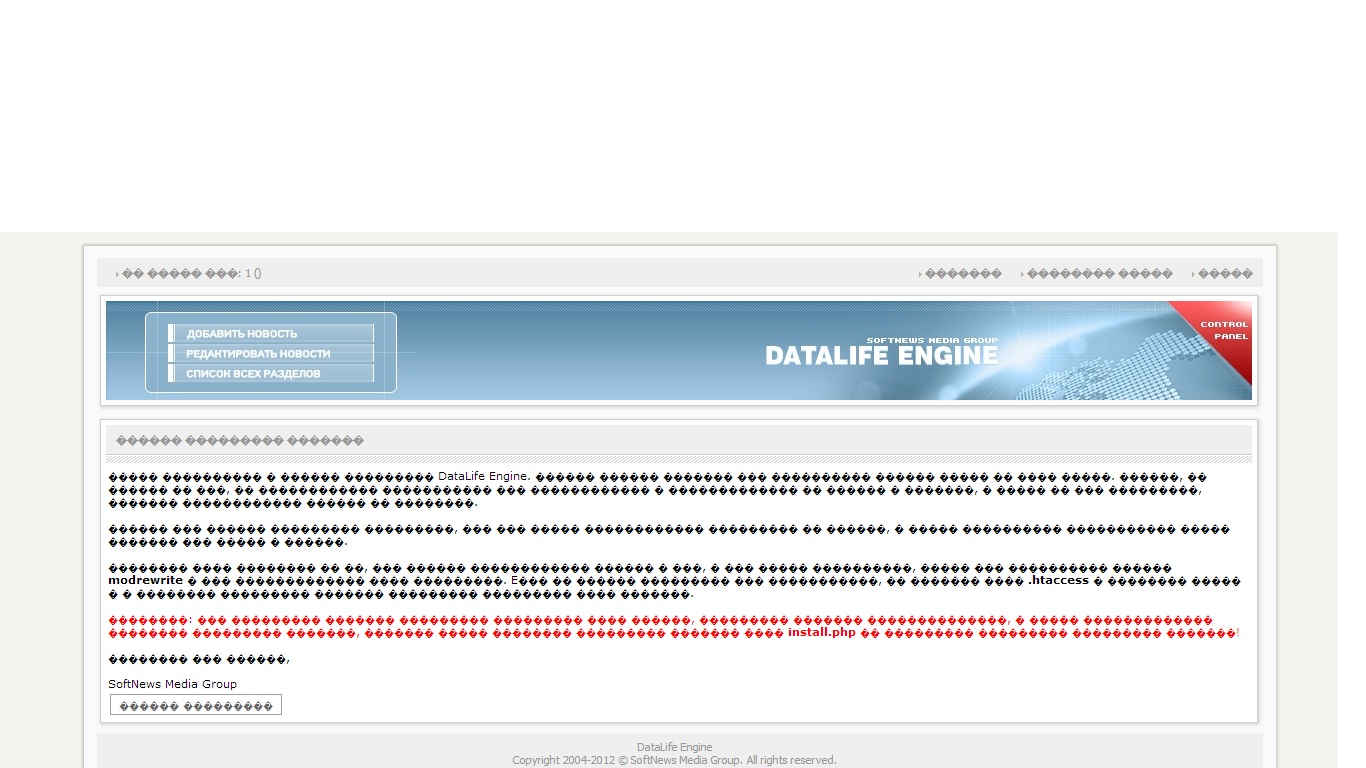Click the "SoftNews Media Group" signature text
The width and height of the screenshot is (1366, 768).
173,684
